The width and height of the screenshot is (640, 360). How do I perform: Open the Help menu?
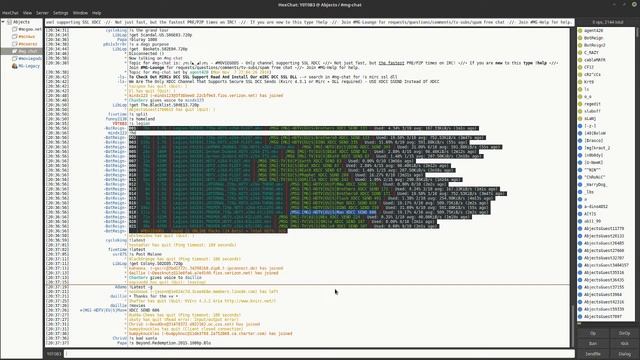click(96, 13)
